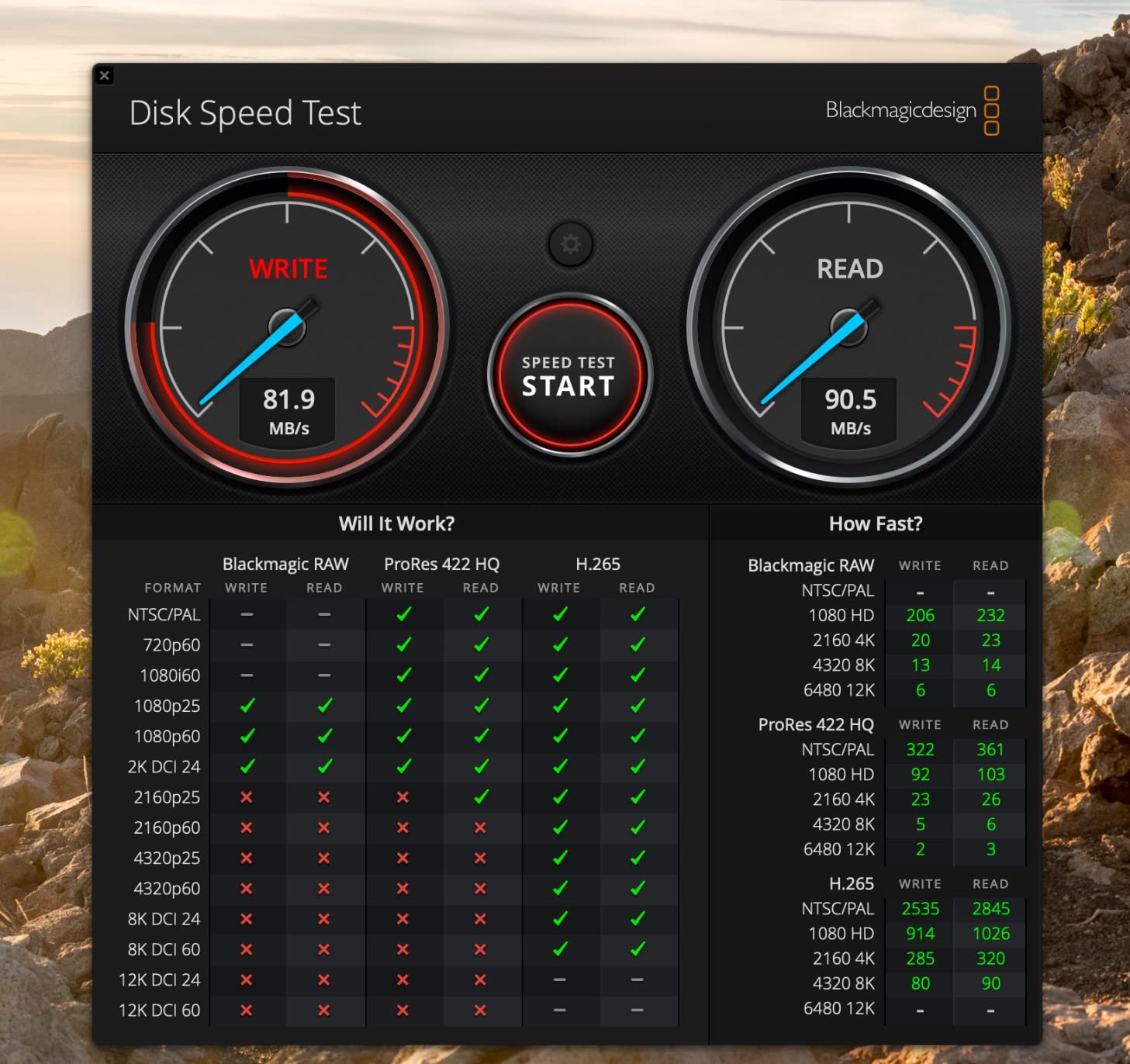Click the "1080i60" format row label
This screenshot has height=1064, width=1130.
[170, 675]
